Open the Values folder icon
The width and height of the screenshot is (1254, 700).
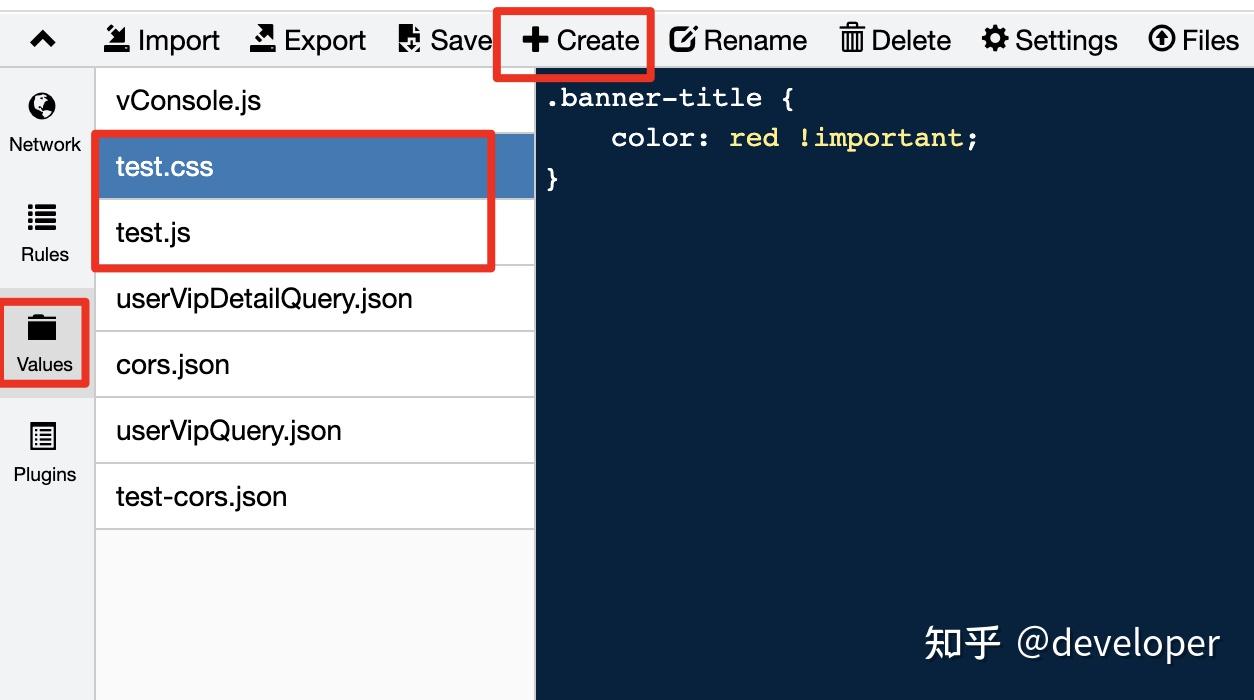tap(42, 327)
